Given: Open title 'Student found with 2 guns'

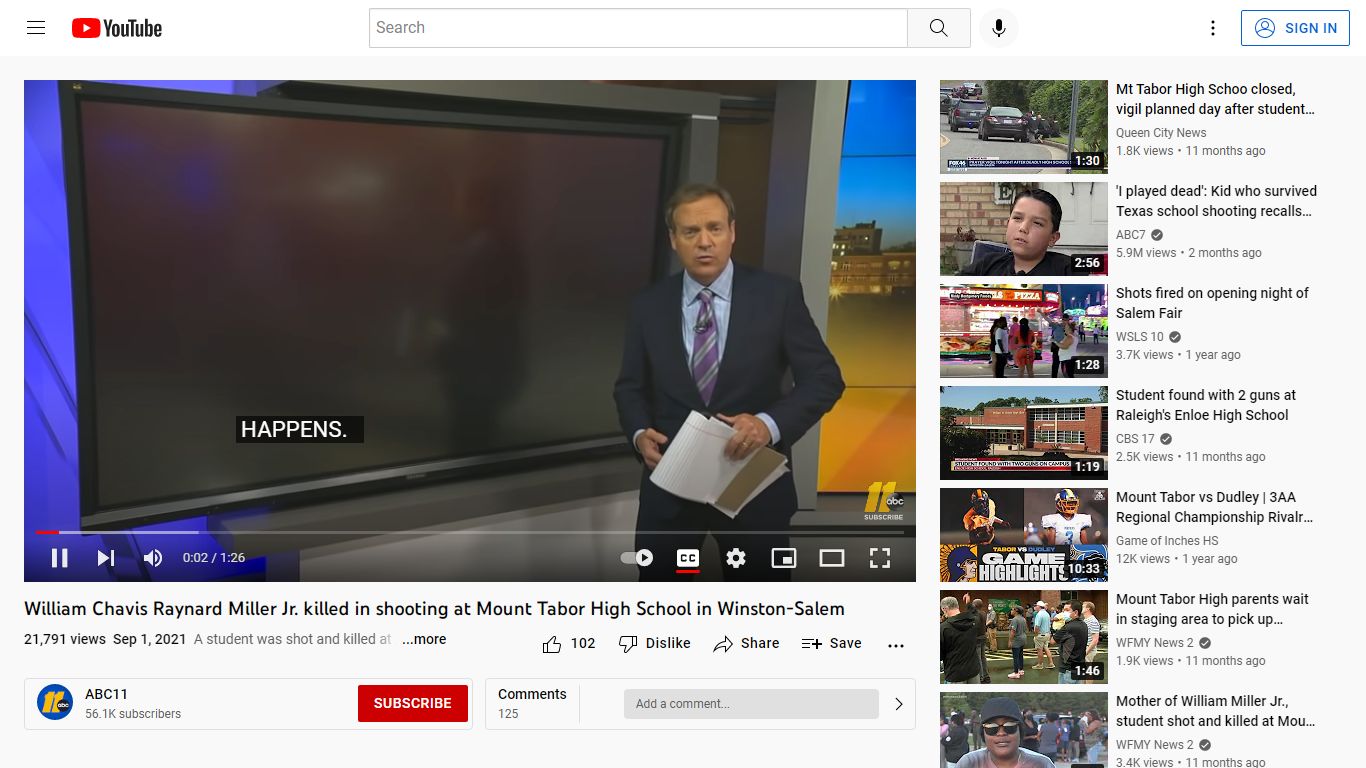Looking at the screenshot, I should 1206,405.
